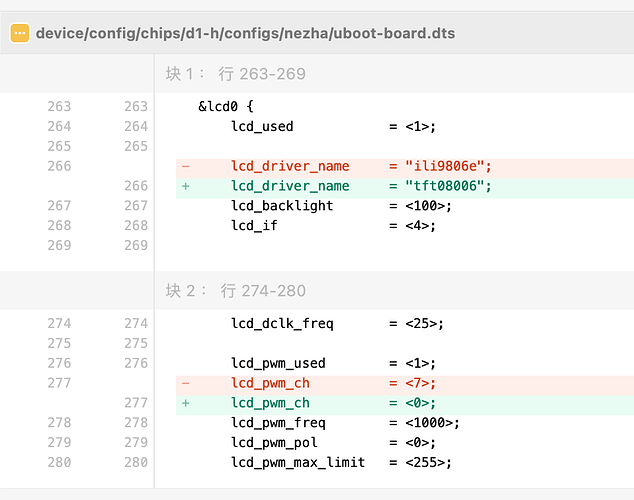Click the green plus marker on line 277

pos(186,403)
